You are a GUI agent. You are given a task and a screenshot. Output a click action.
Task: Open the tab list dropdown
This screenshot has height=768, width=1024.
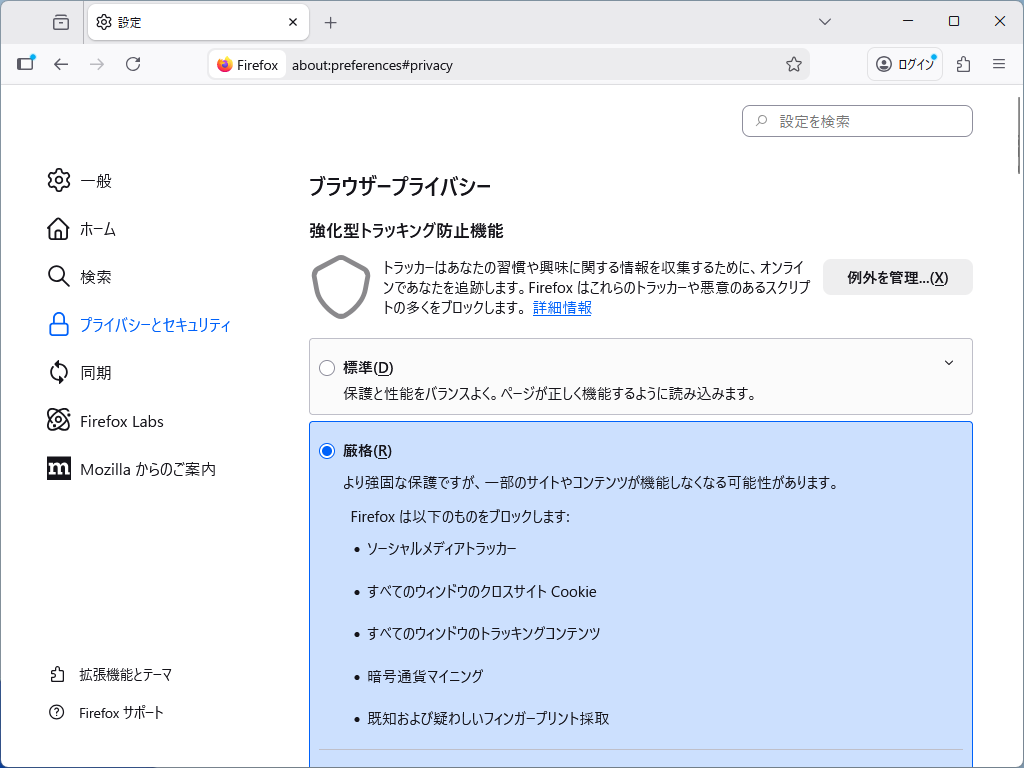coord(823,21)
